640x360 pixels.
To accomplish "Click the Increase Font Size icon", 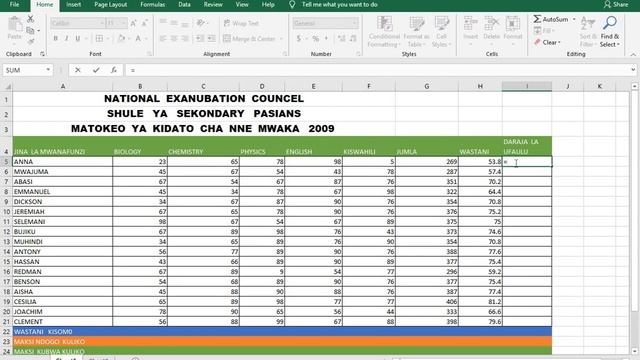I will (133, 23).
